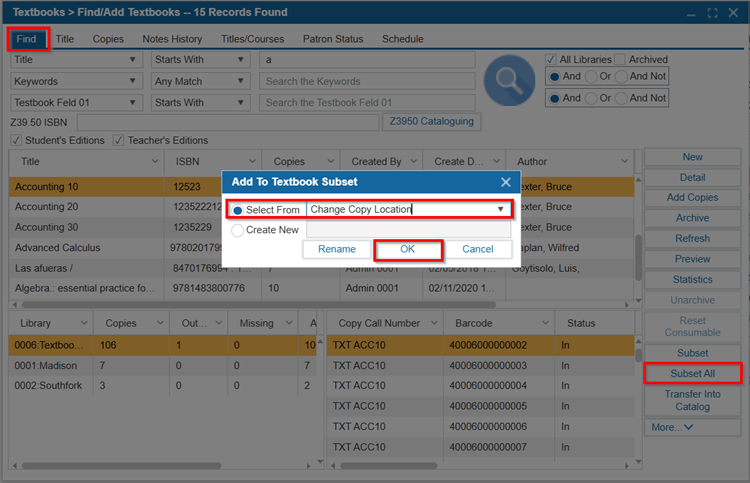Open the ISBN column header menu
This screenshot has height=483, width=750.
pyautogui.click(x=253, y=162)
